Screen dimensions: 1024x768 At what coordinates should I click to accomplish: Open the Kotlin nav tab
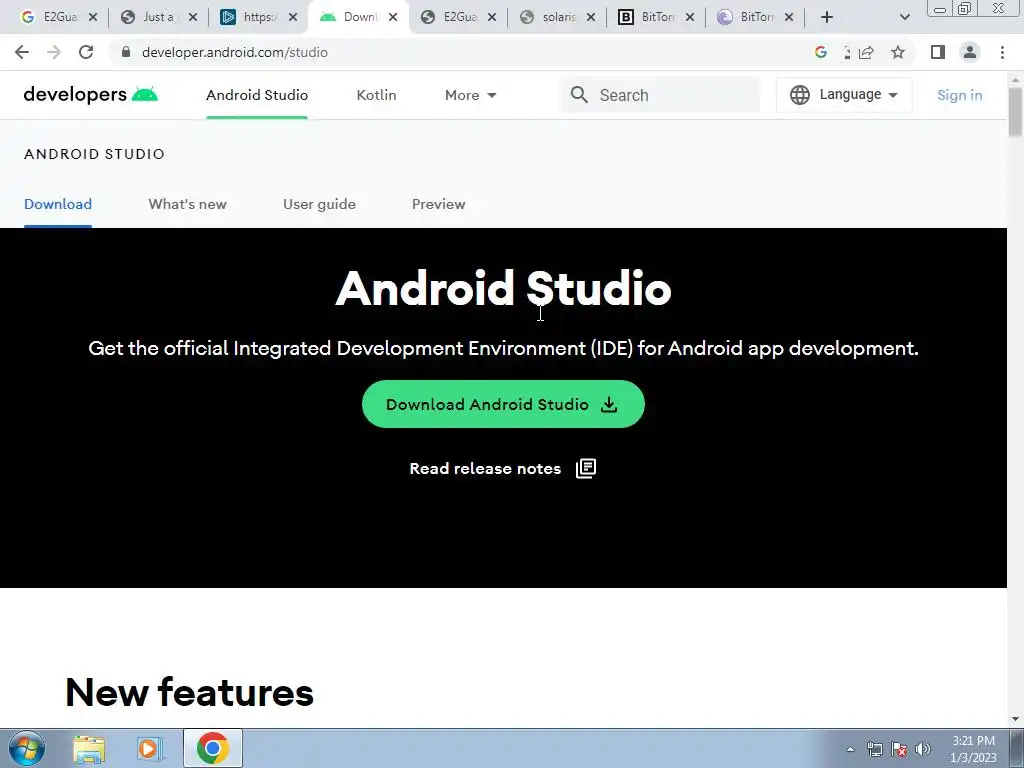pos(376,95)
